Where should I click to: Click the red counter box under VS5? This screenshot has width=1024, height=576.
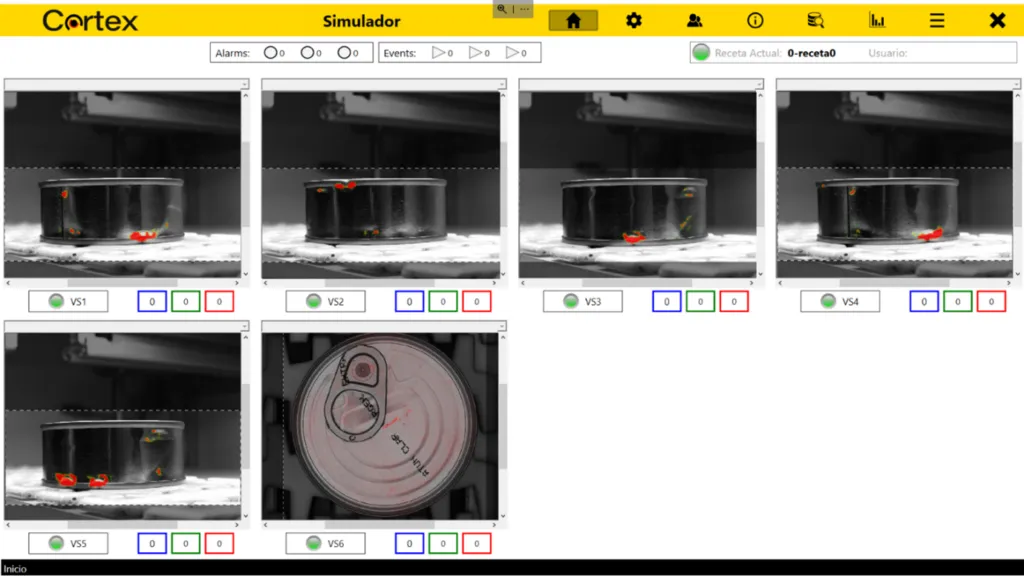219,543
